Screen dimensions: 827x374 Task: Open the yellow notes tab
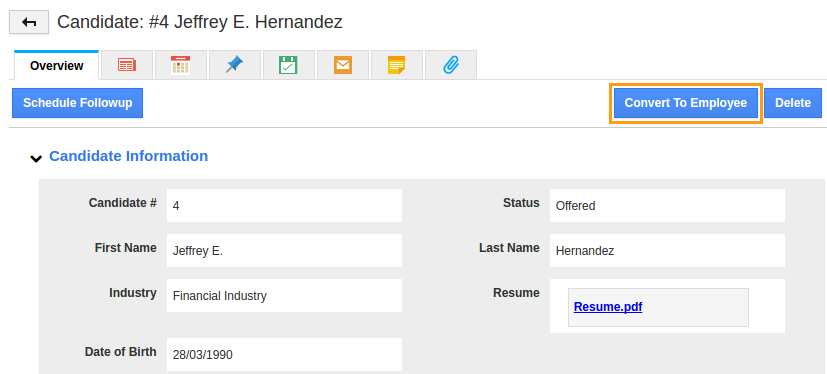[397, 65]
